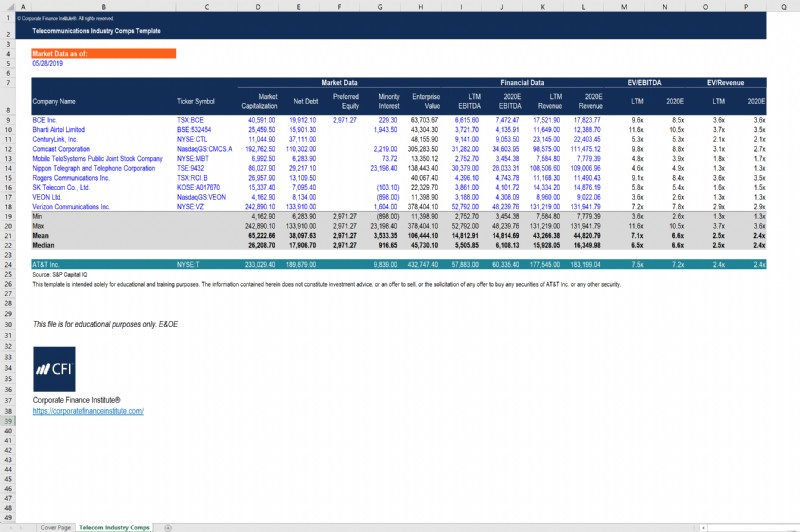
Task: Click the CFI logo image
Action: point(54,369)
